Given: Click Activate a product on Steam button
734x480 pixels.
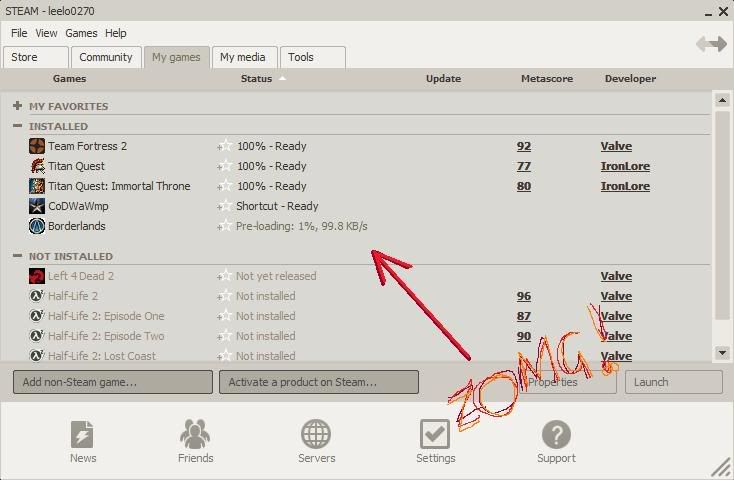Looking at the screenshot, I should [318, 382].
